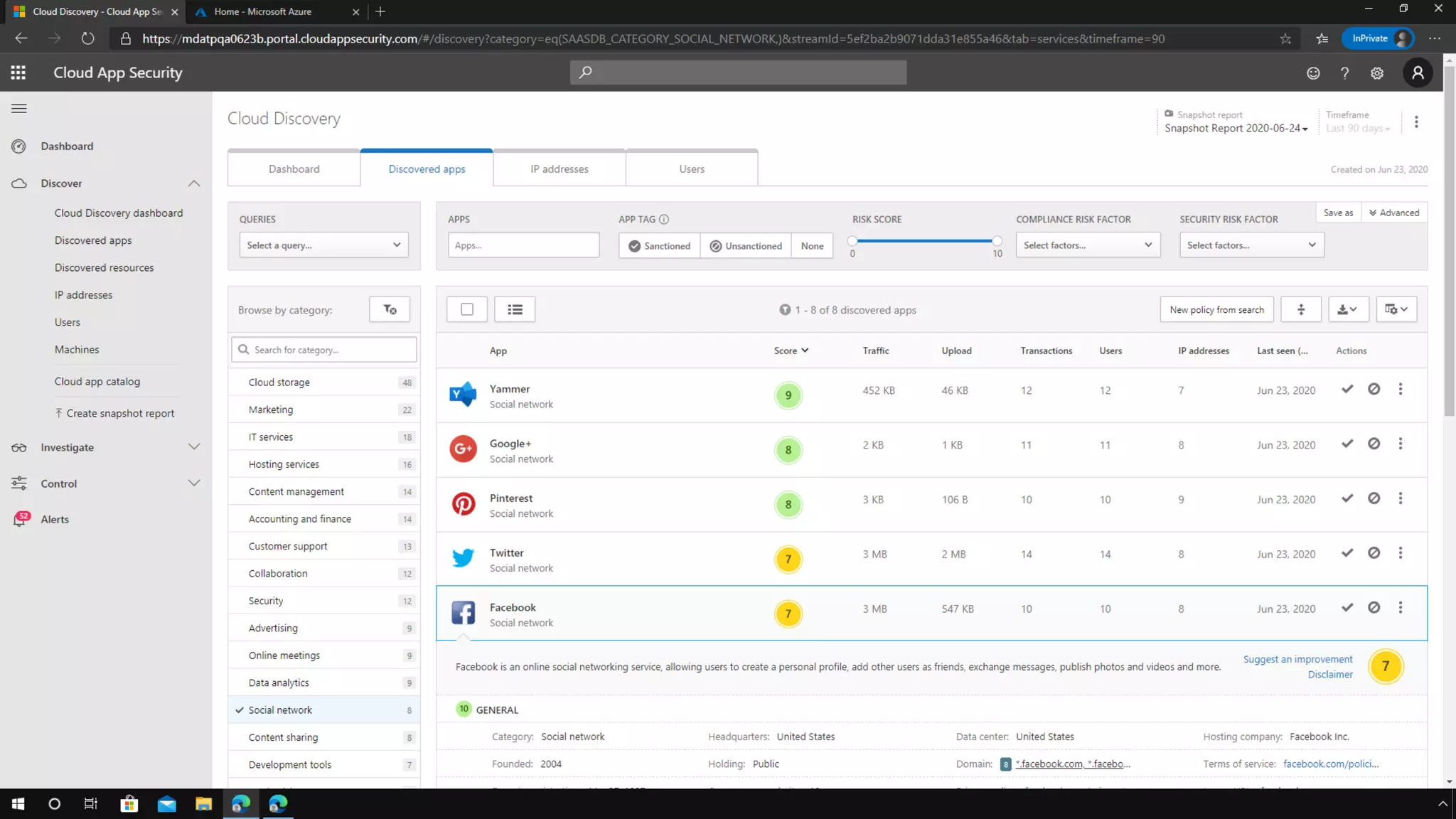The image size is (1456, 819).
Task: Toggle the Unsanctioned app tag filter
Action: pyautogui.click(x=745, y=245)
